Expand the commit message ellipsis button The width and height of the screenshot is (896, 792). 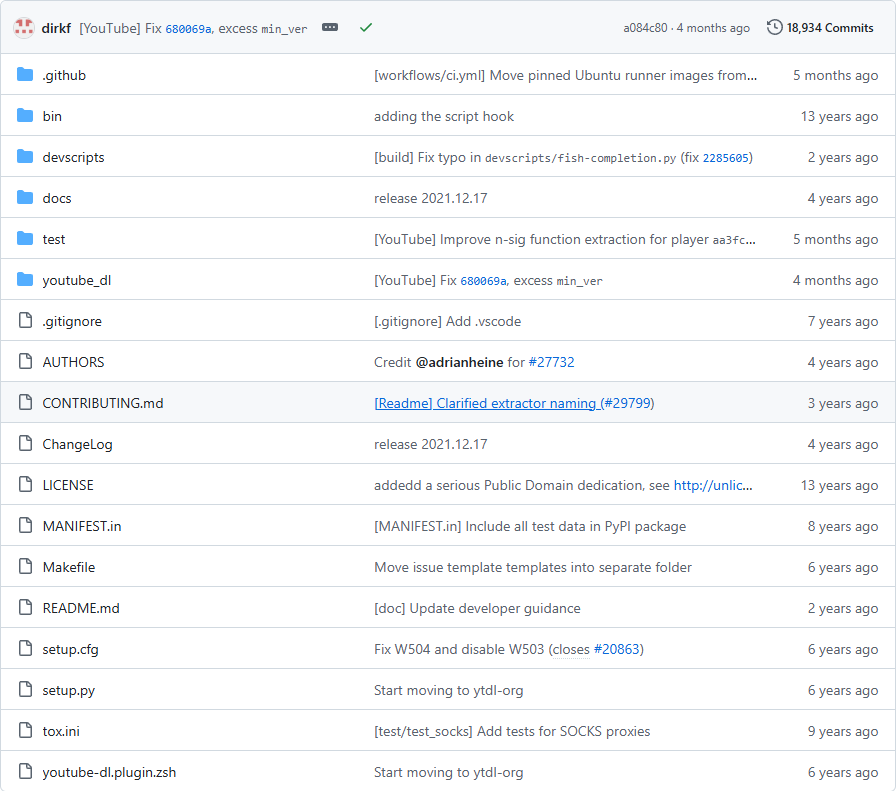click(x=330, y=28)
